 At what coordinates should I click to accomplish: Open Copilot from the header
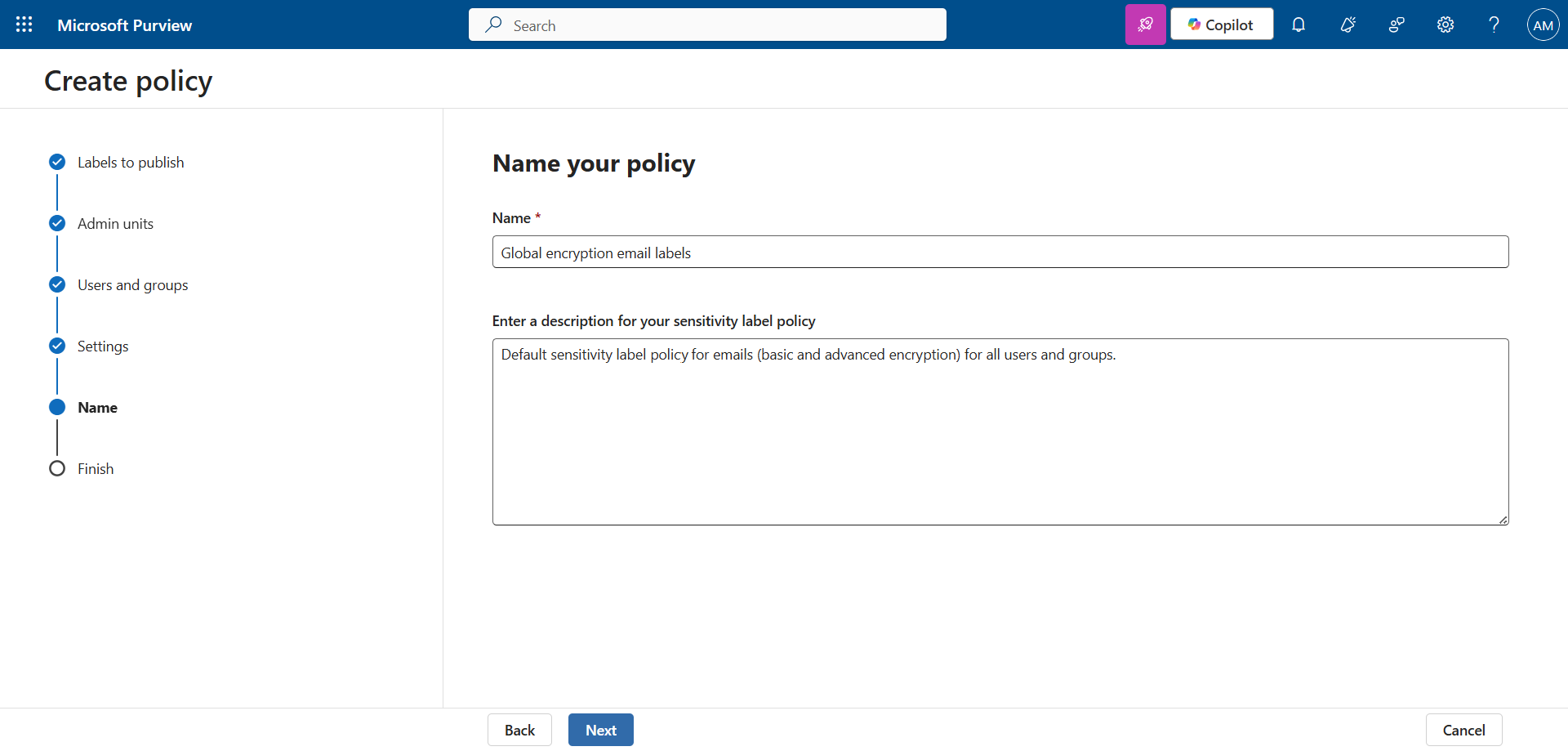click(1221, 25)
